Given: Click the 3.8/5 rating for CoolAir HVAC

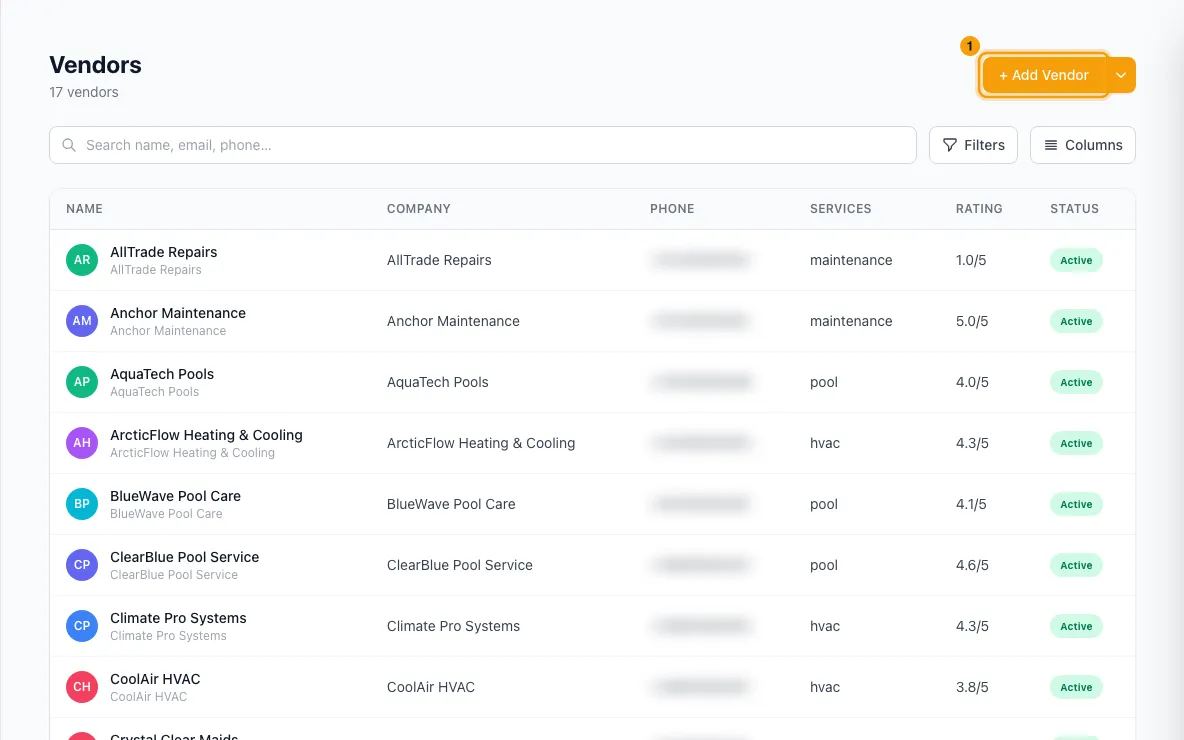Looking at the screenshot, I should coord(972,688).
